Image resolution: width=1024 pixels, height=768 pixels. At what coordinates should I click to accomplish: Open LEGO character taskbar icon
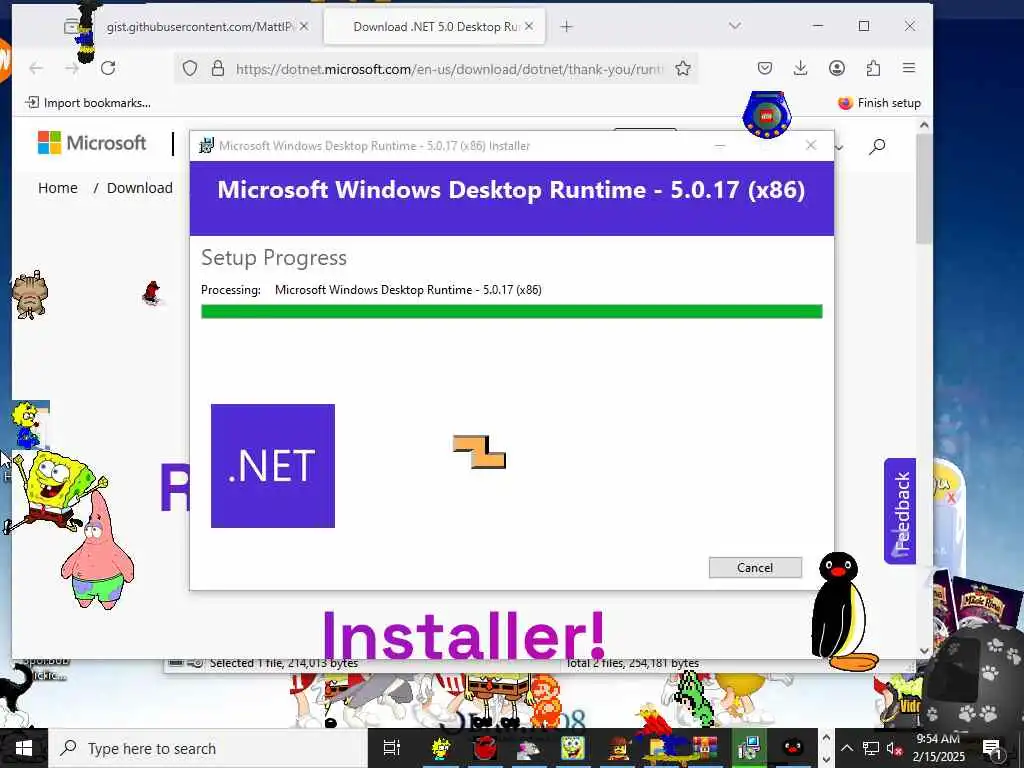tap(618, 748)
